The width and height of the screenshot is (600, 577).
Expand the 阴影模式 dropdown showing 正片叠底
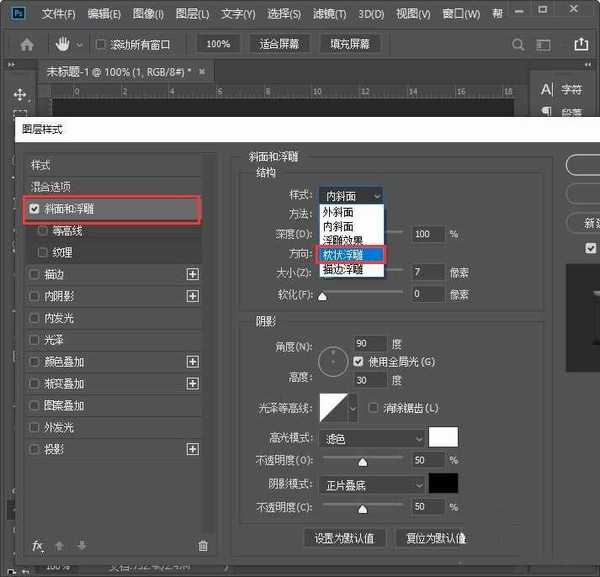click(373, 484)
